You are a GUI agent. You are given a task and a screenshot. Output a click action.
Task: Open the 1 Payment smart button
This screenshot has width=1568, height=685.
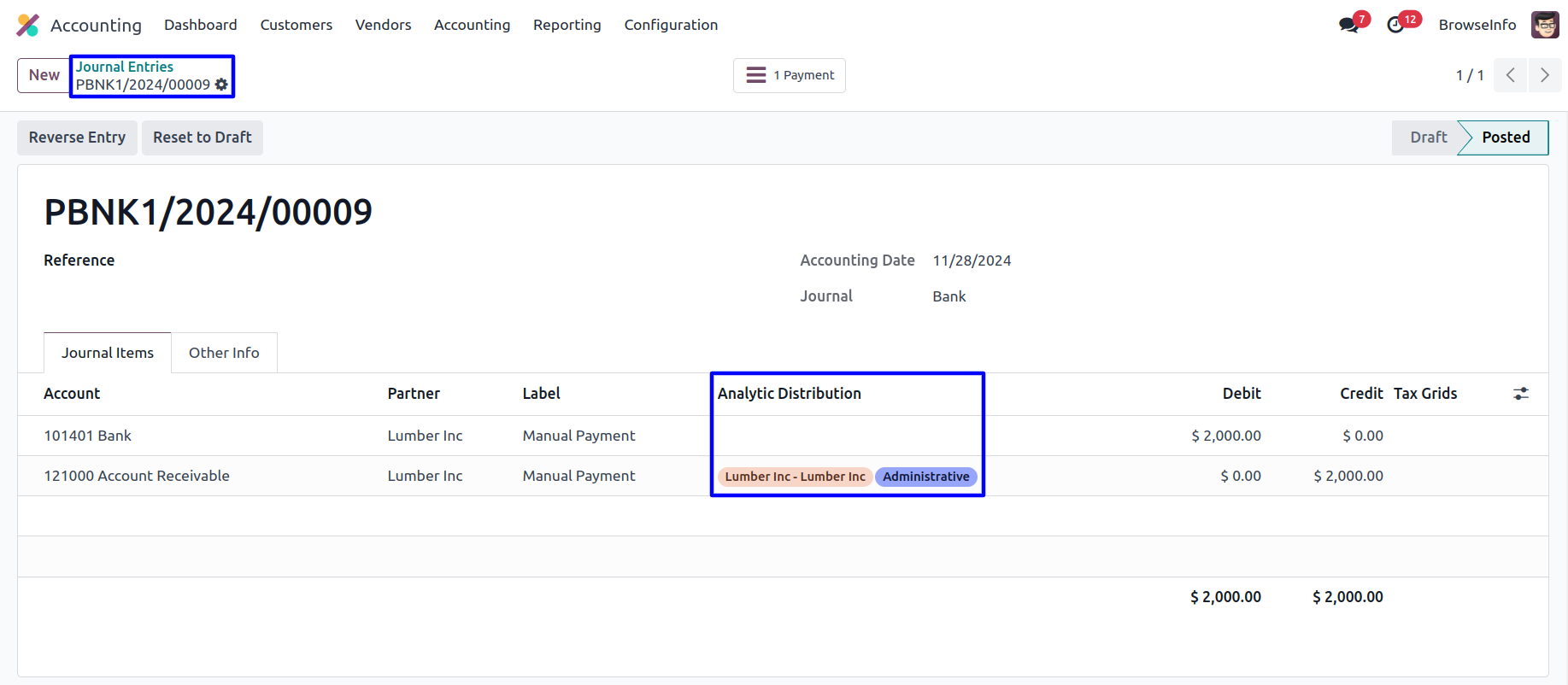point(790,75)
